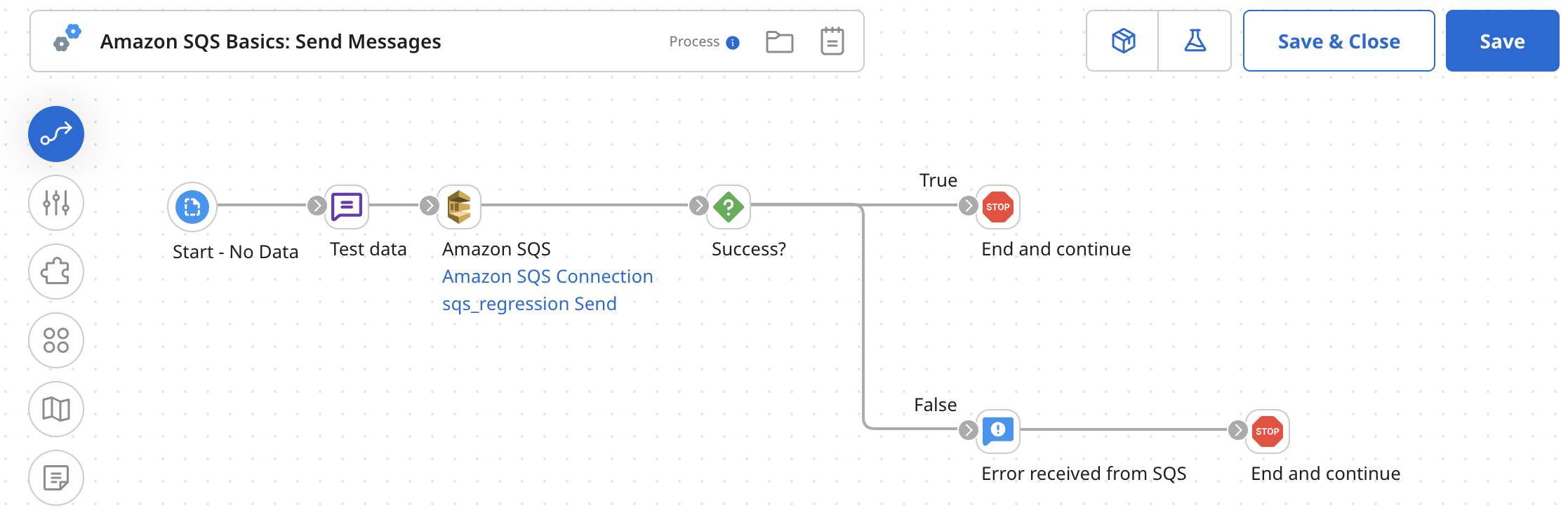Click the blue Save button

coord(1502,41)
